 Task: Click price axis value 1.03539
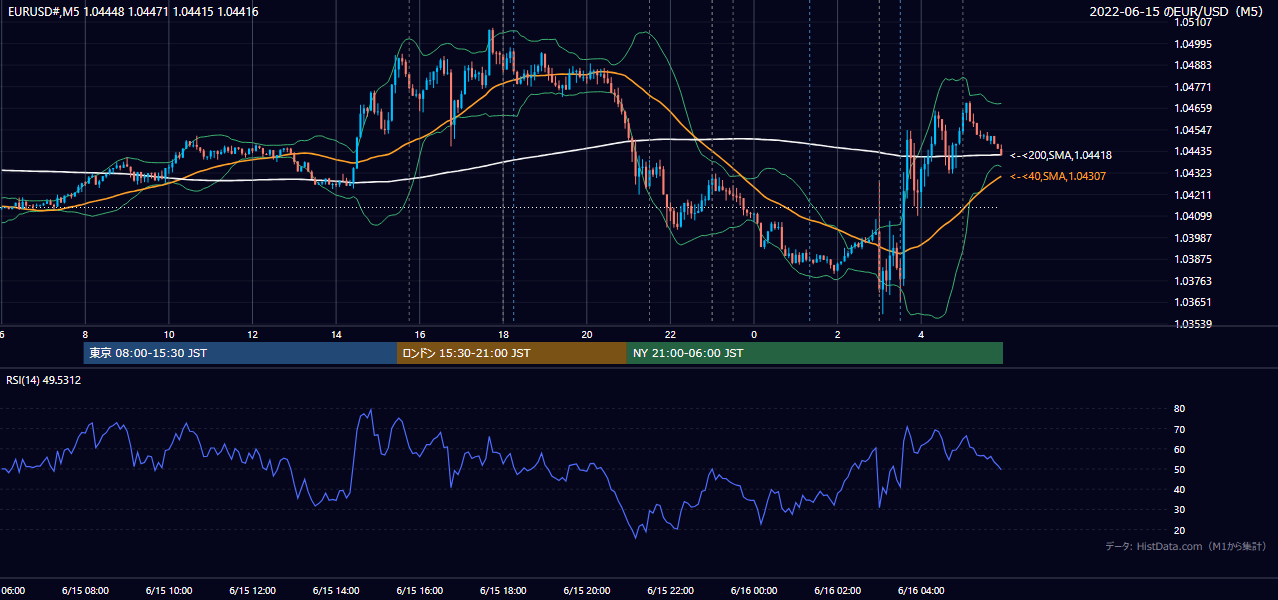(x=1194, y=324)
